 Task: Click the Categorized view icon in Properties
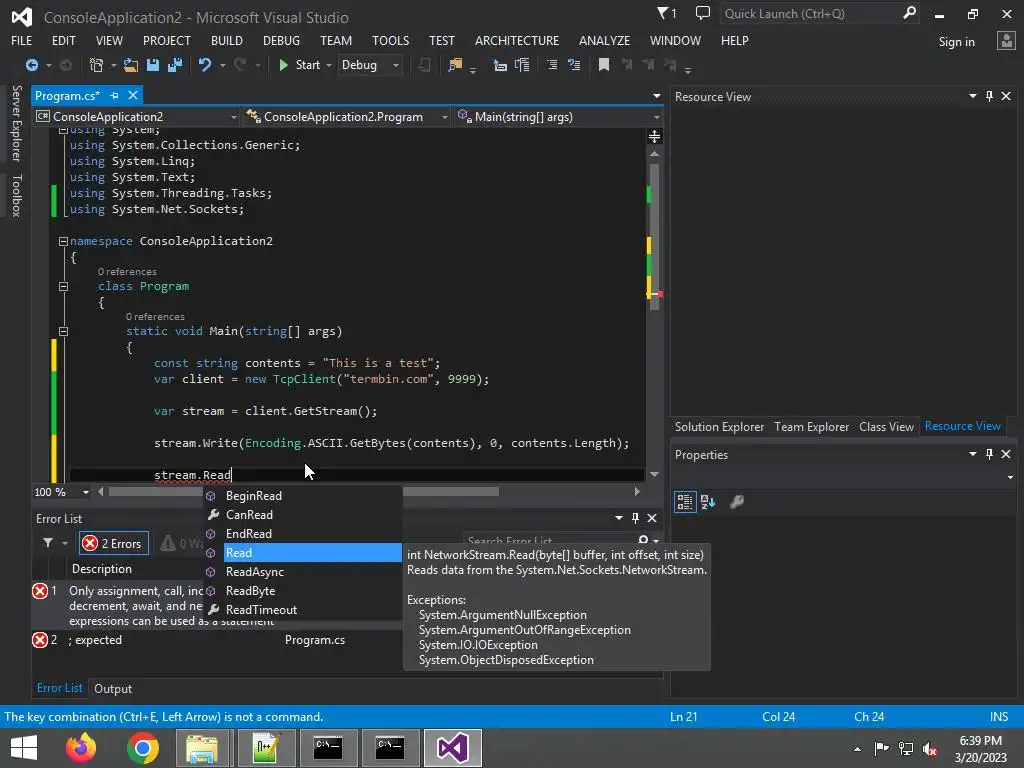(684, 502)
